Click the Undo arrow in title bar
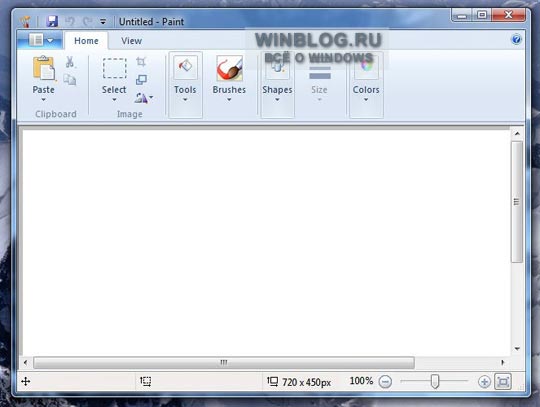 70,22
